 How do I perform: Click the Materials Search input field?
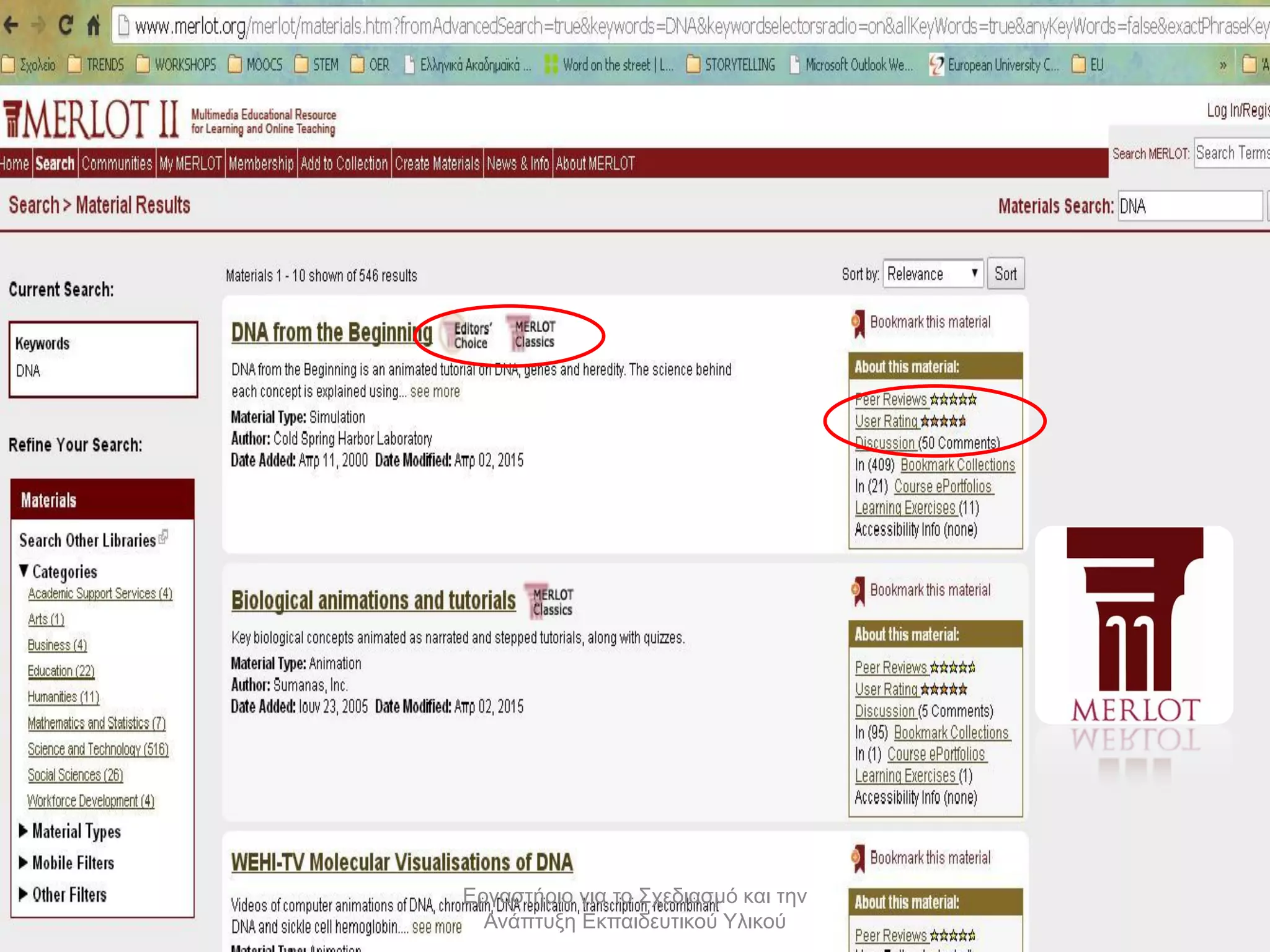coord(1189,206)
